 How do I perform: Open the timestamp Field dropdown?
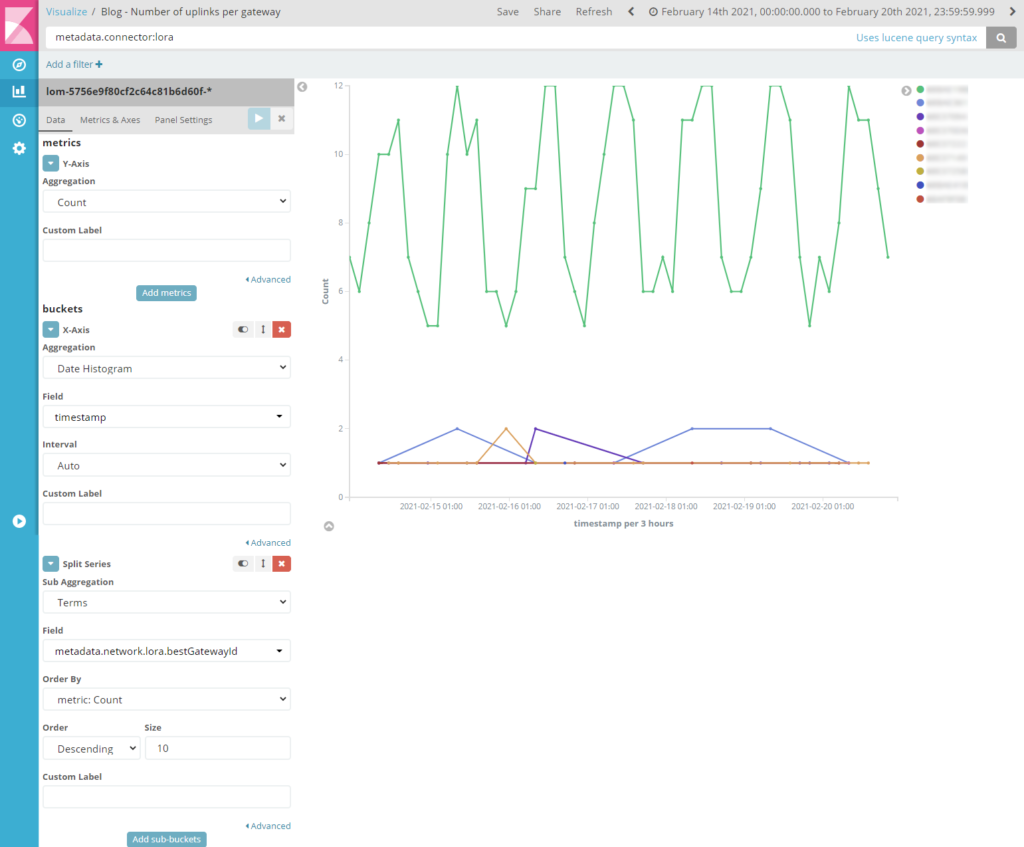pyautogui.click(x=167, y=417)
